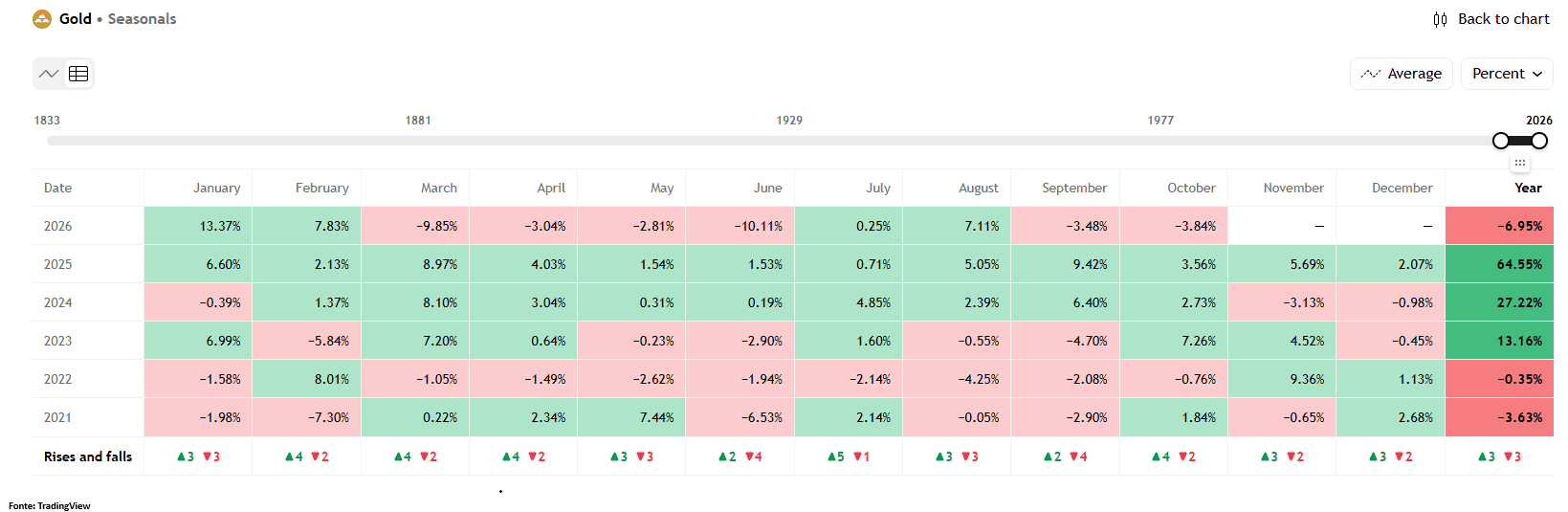The image size is (1568, 512).
Task: Click the 8.97% March 2025 cell
Action: pos(415,264)
